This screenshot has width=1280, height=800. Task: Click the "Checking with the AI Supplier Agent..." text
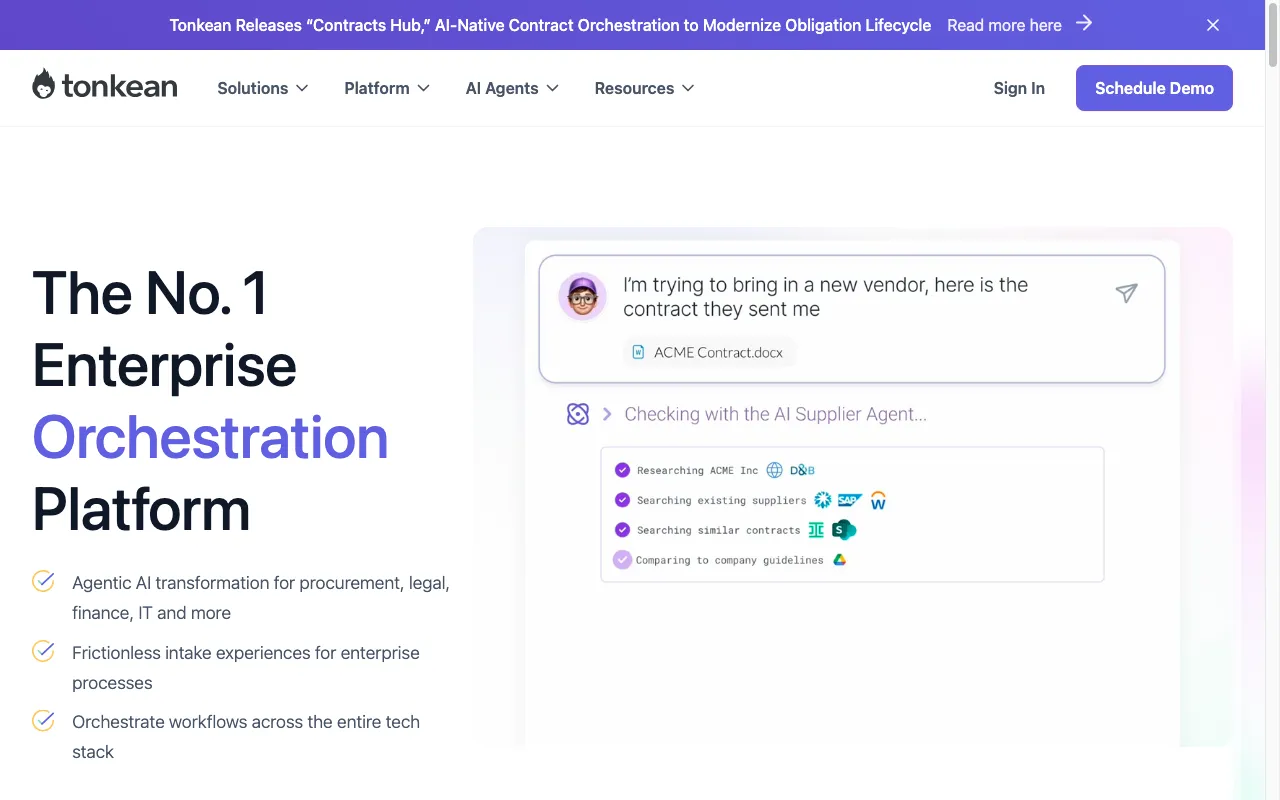pos(775,414)
